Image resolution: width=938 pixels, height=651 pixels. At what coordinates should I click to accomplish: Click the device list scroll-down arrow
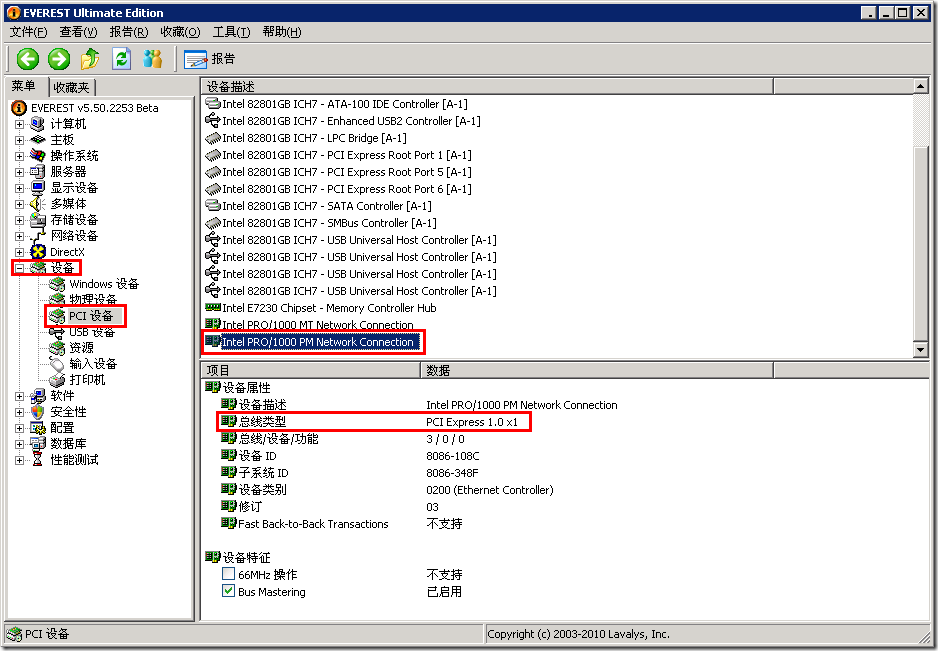tap(921, 349)
